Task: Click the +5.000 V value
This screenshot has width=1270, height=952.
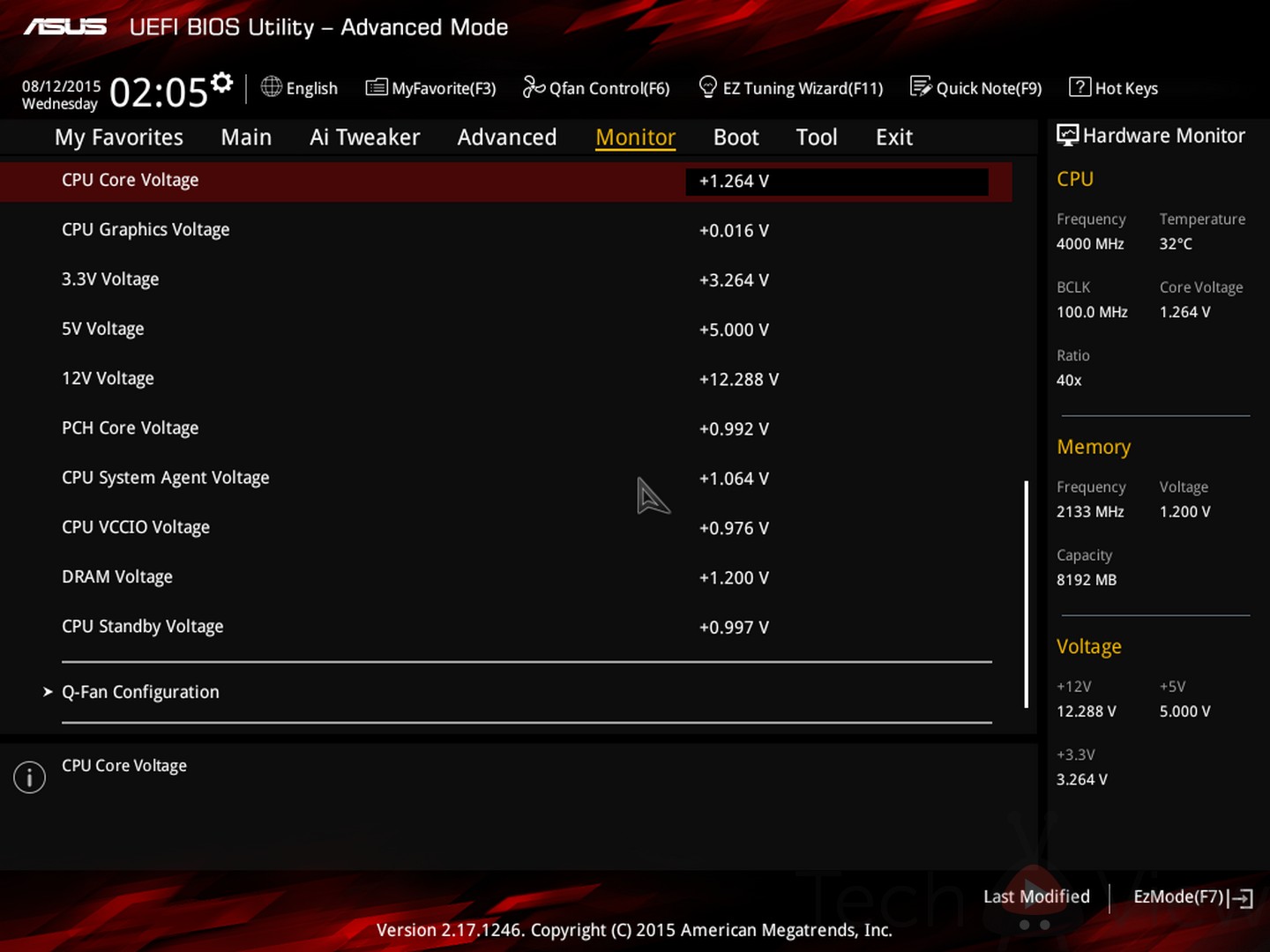Action: pos(734,330)
